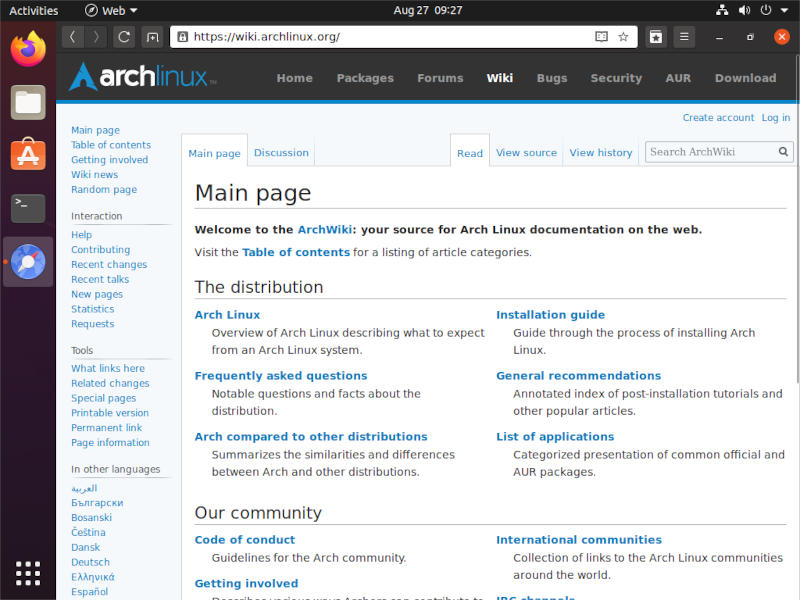800x600 pixels.
Task: Bookmark this page with the star
Action: click(x=623, y=36)
